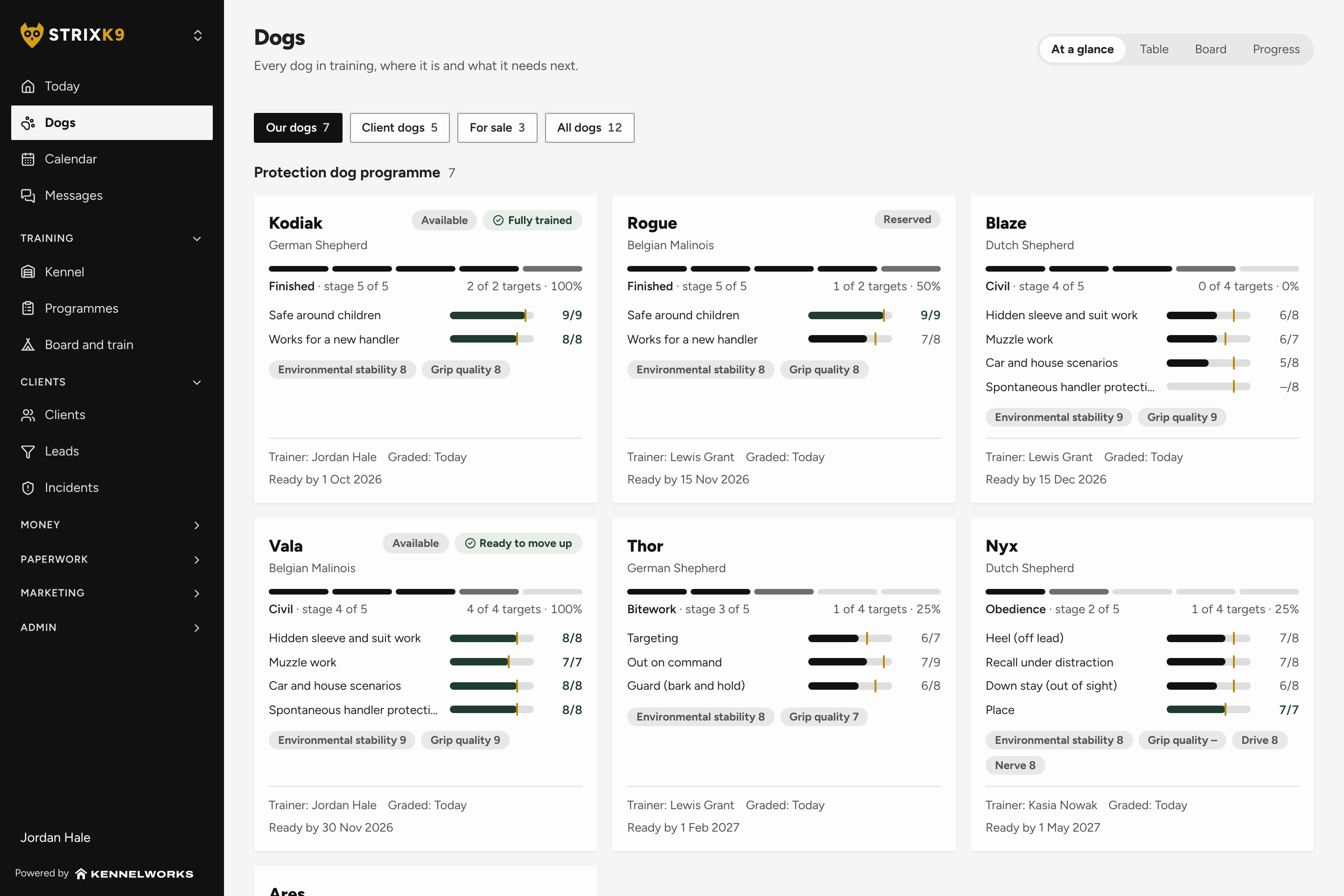Click the Fully trained check badge on Kodiak
Image resolution: width=1344 pixels, height=896 pixels.
(532, 221)
